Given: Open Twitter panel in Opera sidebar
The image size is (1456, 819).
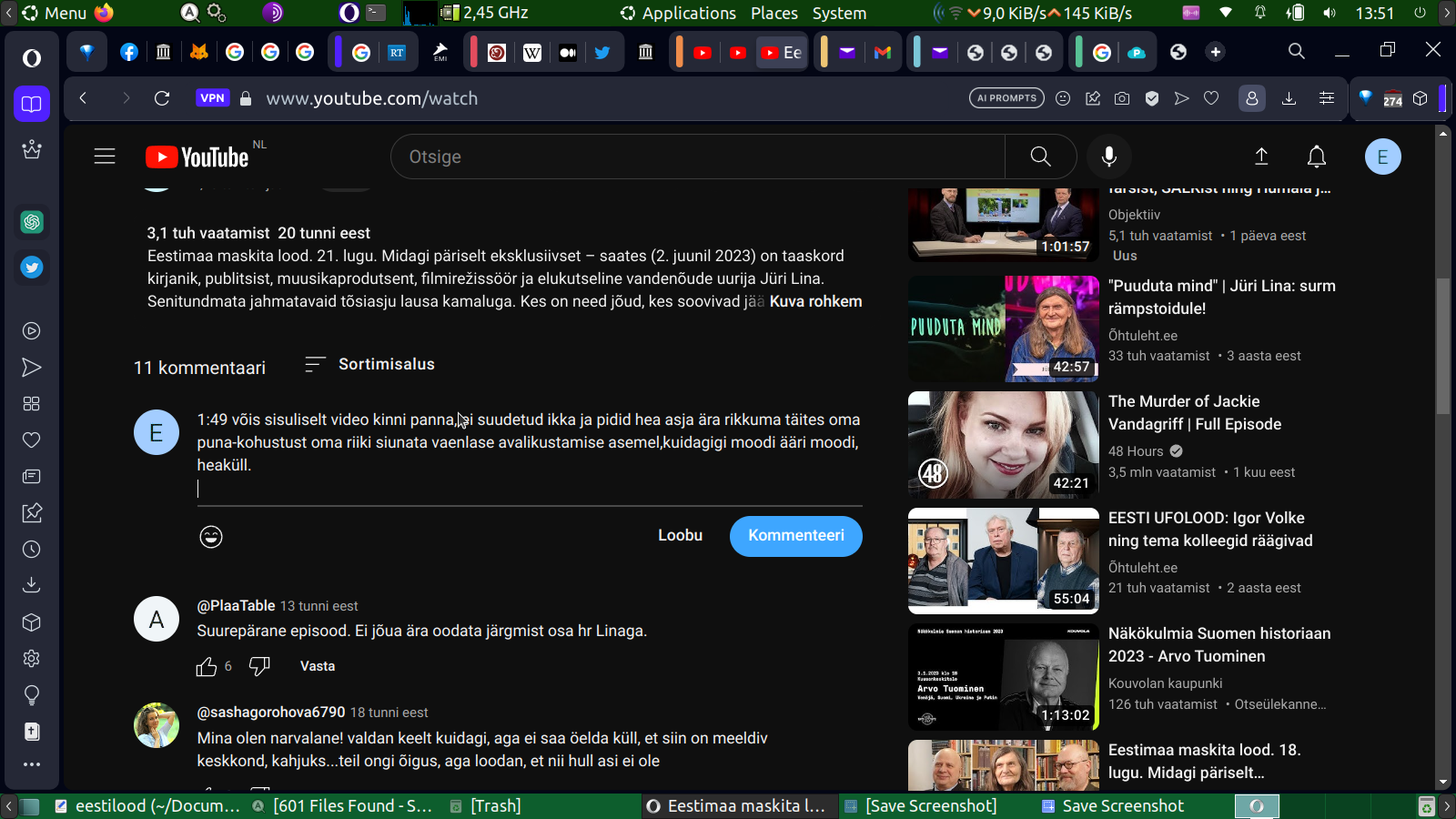Looking at the screenshot, I should point(32,268).
